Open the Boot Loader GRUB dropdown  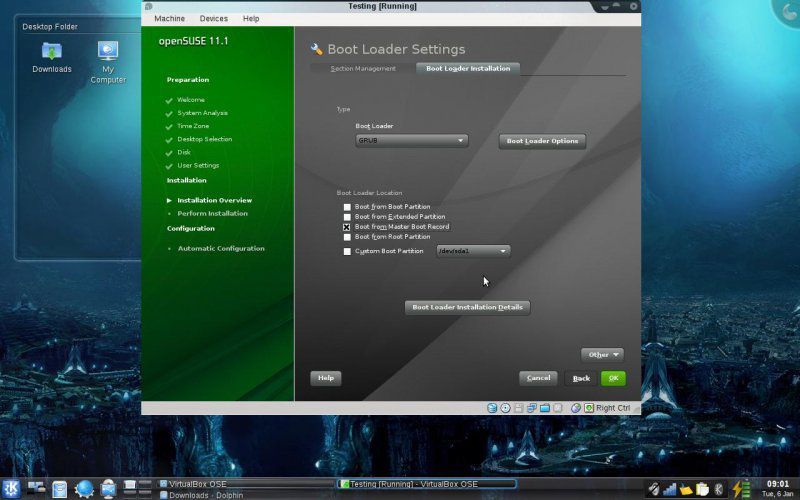click(x=412, y=141)
